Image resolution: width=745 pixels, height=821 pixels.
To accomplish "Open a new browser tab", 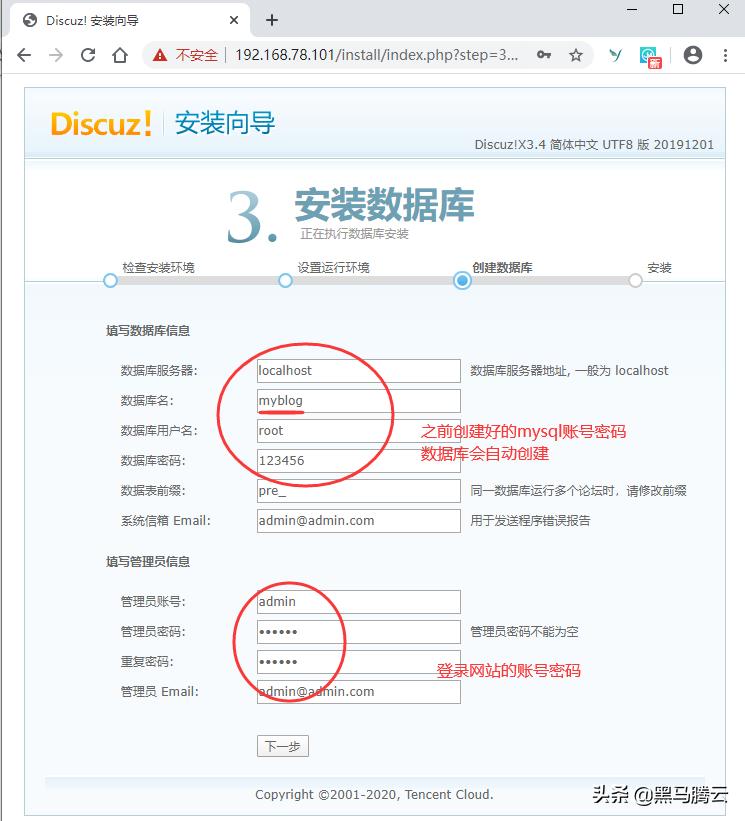I will 272,20.
